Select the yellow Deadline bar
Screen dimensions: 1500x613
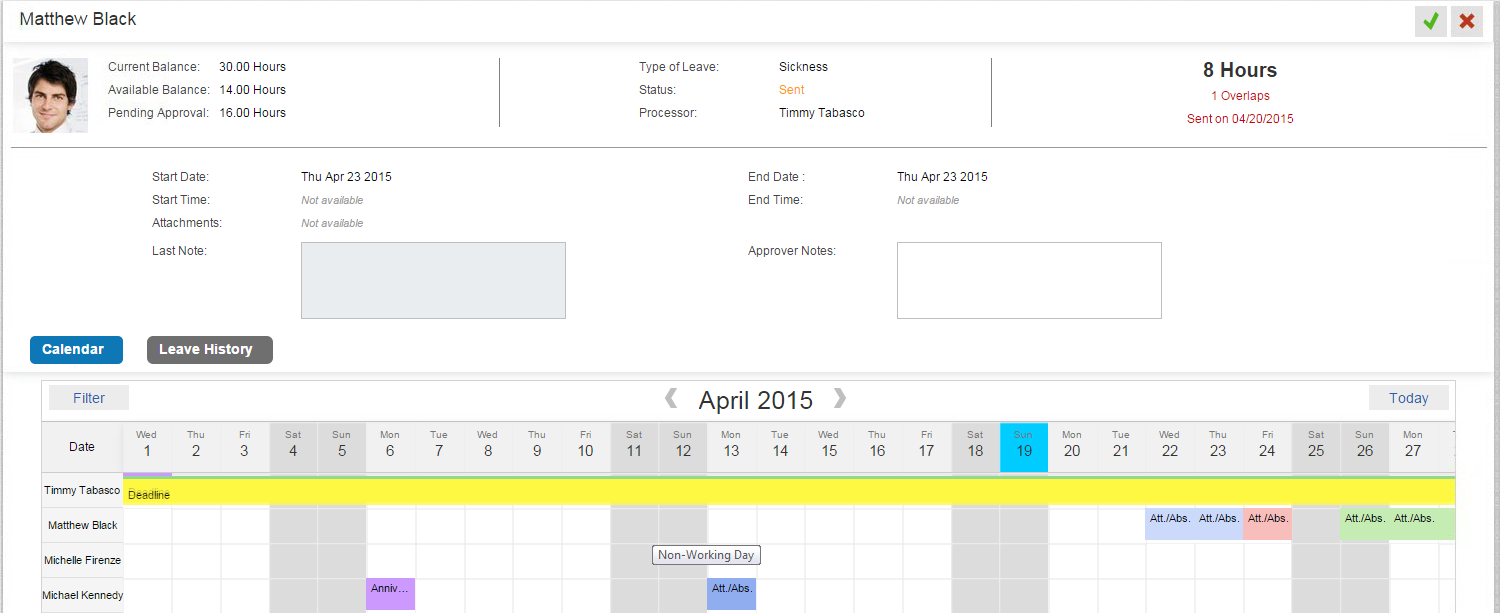(x=789, y=492)
